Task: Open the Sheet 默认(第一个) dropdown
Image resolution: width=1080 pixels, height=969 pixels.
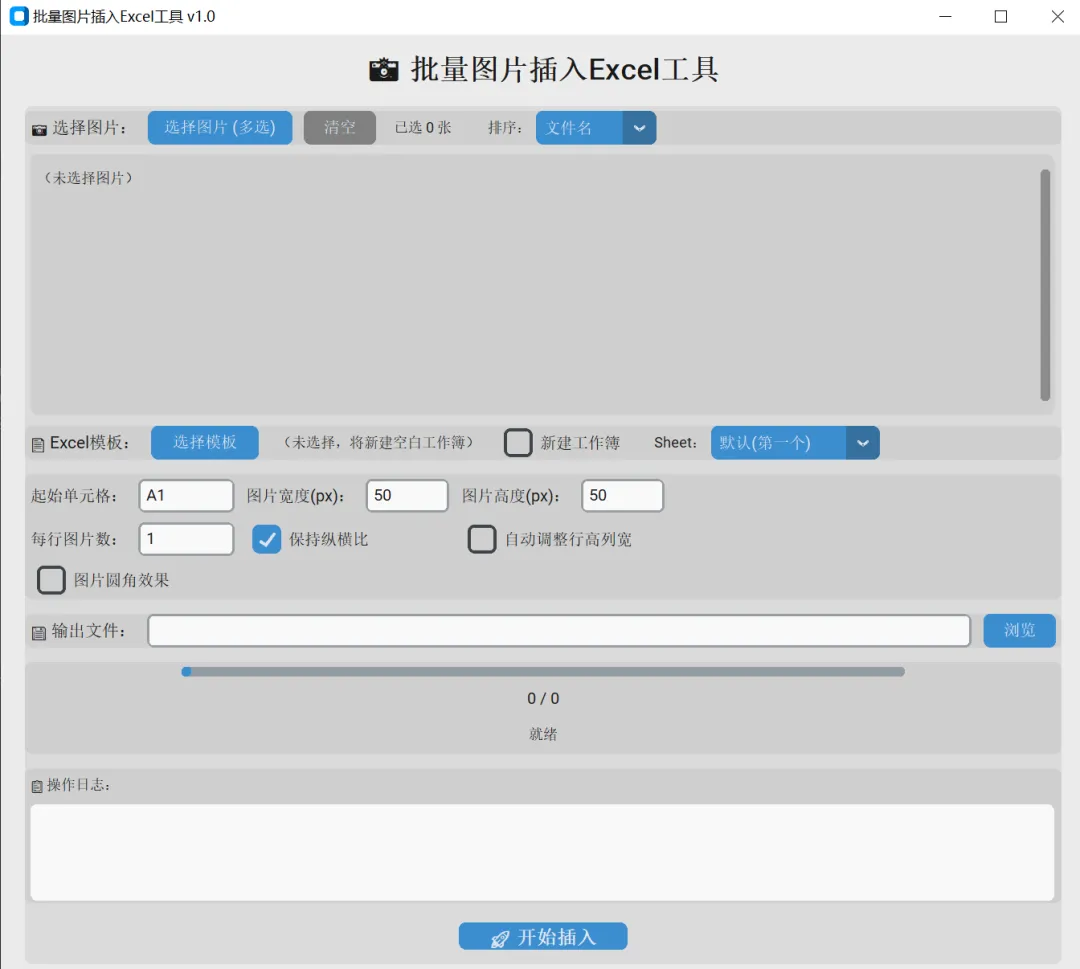Action: 795,443
